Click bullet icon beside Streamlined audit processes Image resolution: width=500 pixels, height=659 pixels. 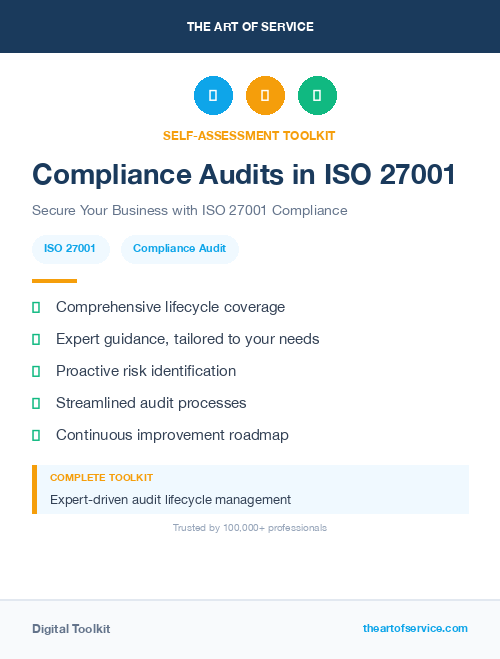(x=36, y=403)
